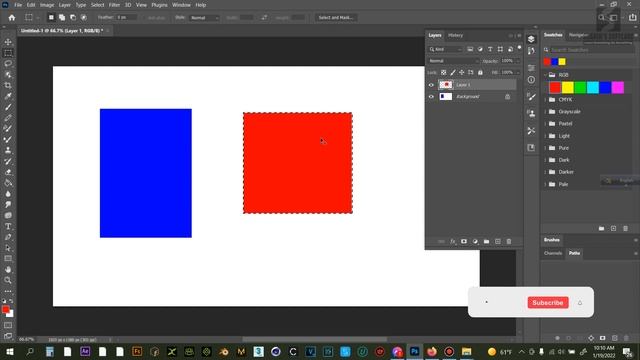This screenshot has height=360, width=640.
Task: Click the Select and Mask button
Action: [x=336, y=18]
